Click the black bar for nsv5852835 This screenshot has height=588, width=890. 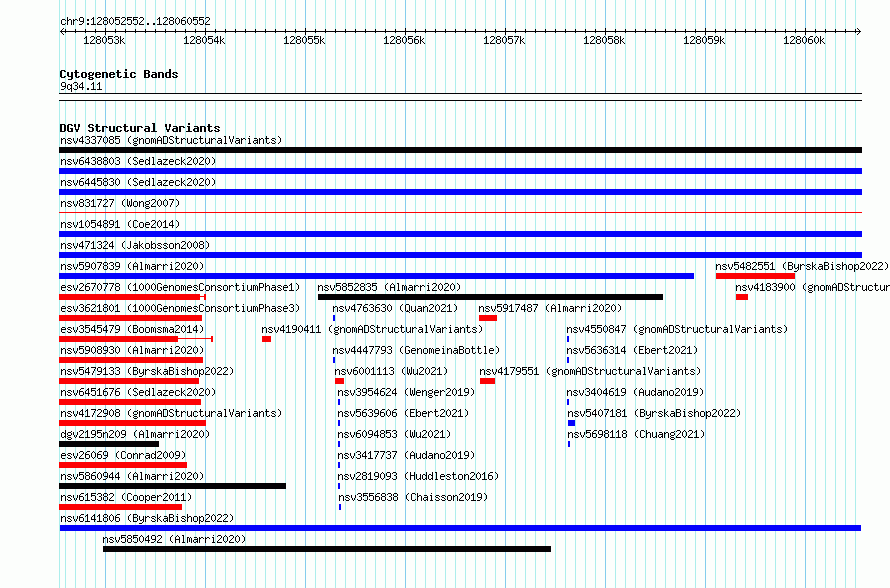490,297
